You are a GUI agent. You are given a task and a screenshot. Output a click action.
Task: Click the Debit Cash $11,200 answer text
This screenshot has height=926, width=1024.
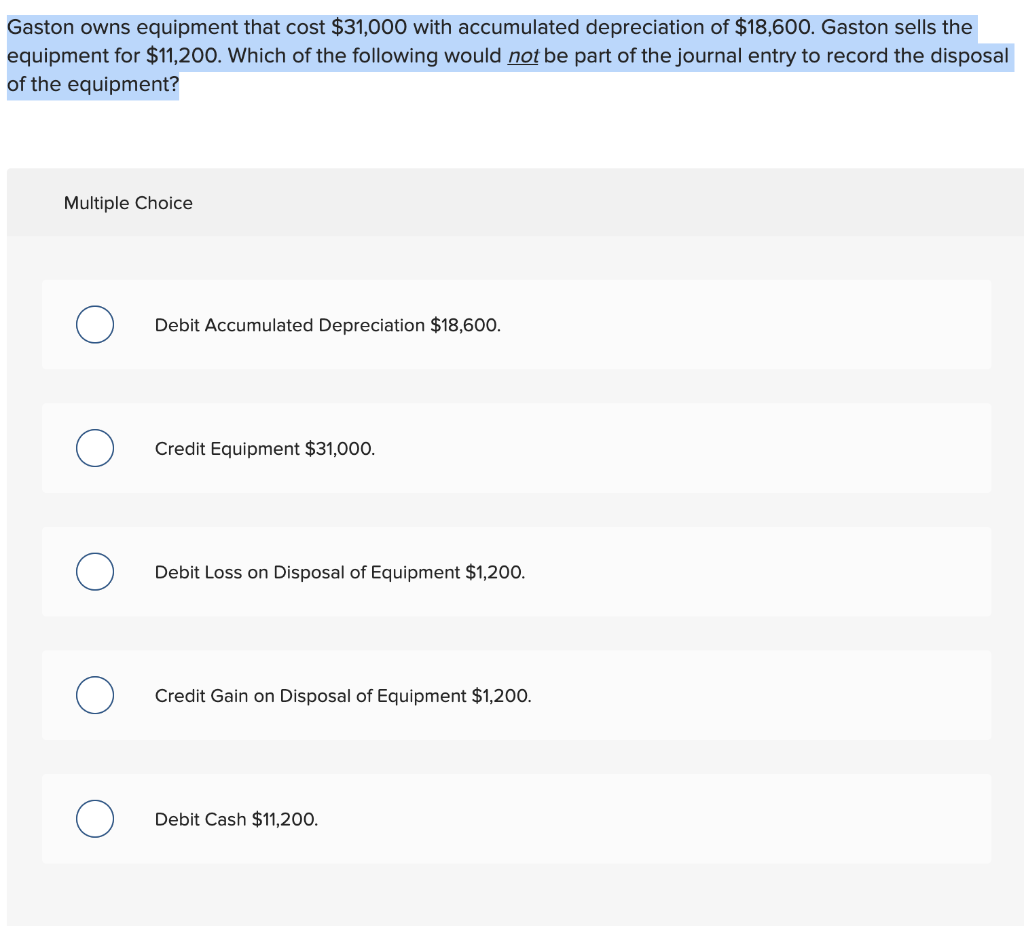coord(236,819)
